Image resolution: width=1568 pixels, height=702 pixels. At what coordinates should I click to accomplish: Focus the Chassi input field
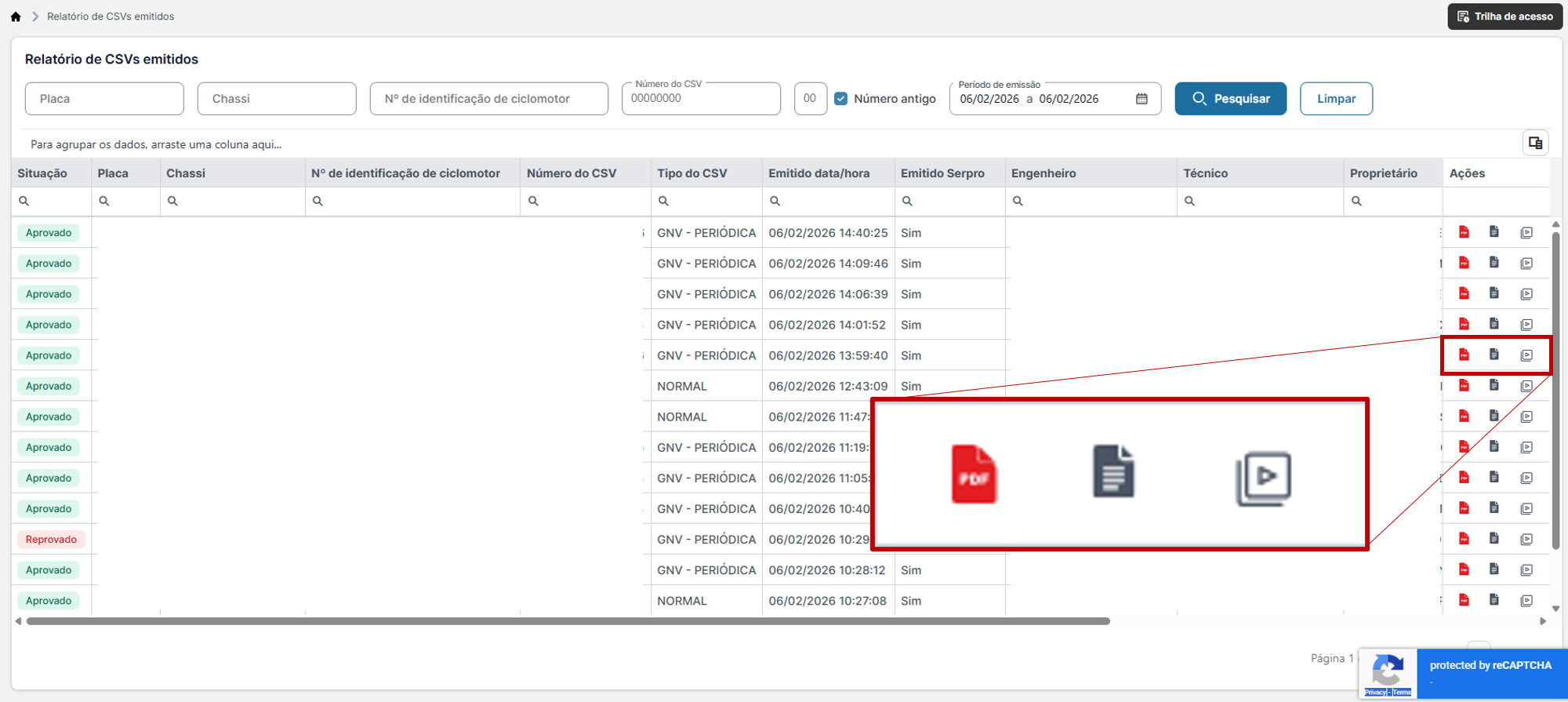277,99
